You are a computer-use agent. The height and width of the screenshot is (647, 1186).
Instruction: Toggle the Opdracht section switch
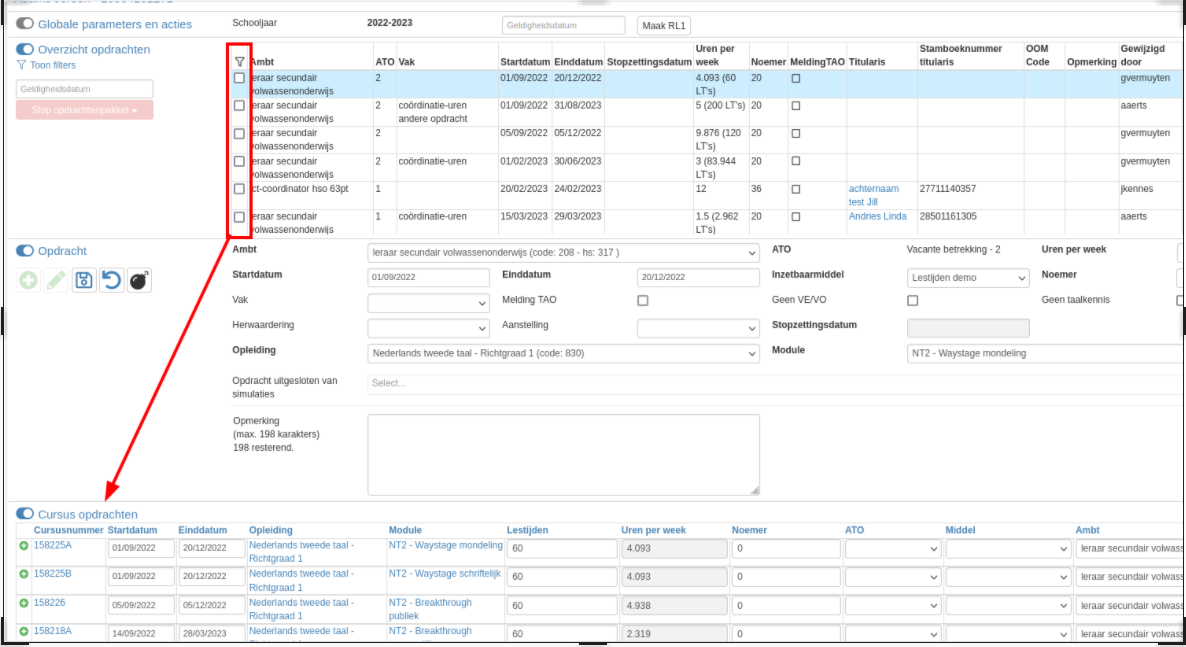tap(25, 250)
